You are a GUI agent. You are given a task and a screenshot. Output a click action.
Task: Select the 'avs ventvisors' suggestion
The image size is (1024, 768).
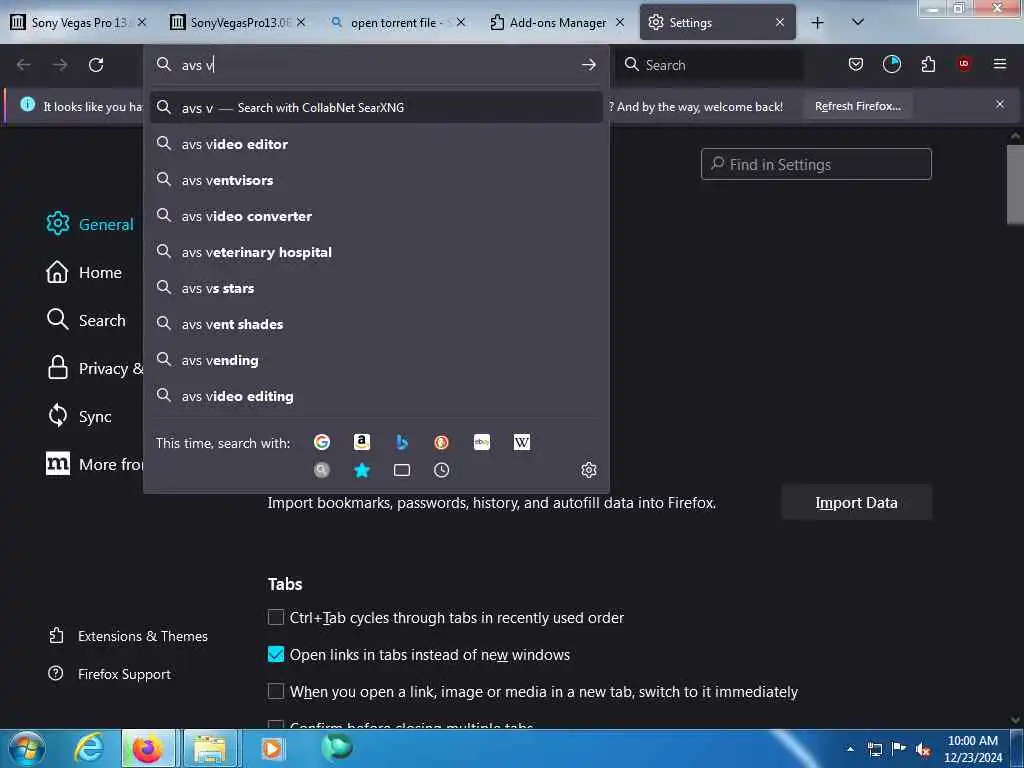(x=376, y=180)
